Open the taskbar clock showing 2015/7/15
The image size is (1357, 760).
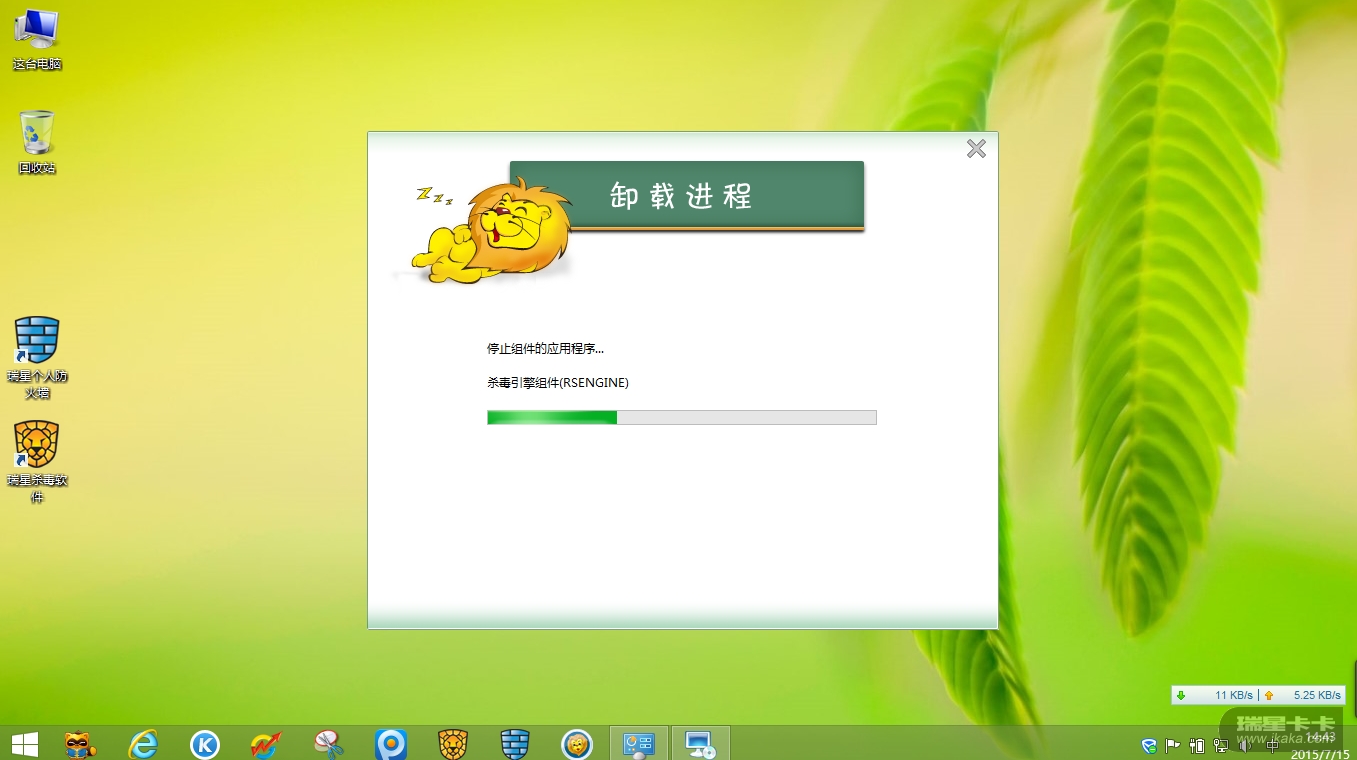tap(1318, 745)
